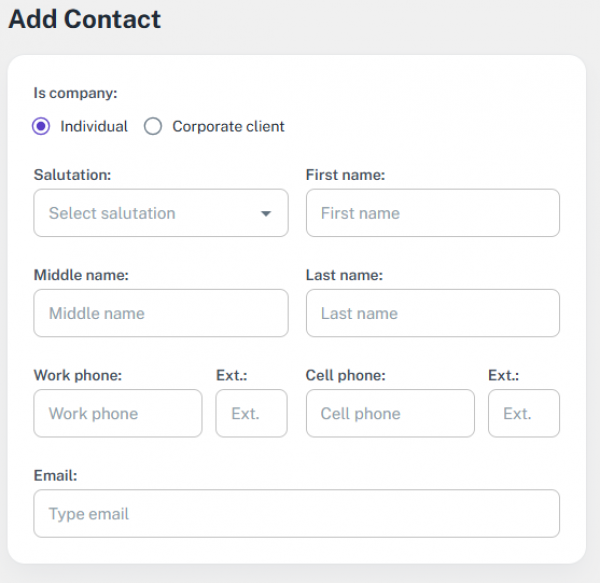600x583 pixels.
Task: Click the 'First name:' field label
Action: pos(345,175)
